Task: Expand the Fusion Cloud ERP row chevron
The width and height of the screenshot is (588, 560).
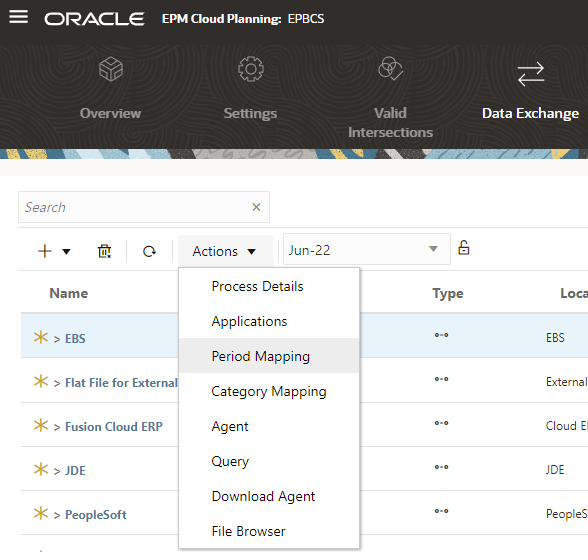Action: tap(57, 427)
